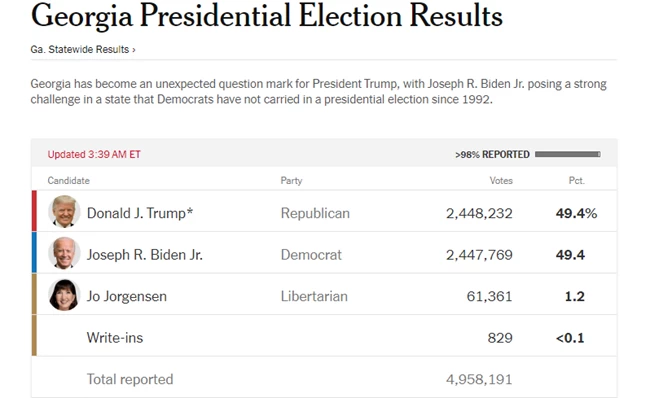Click the Candidate column header
Image resolution: width=650 pixels, height=398 pixels.
[68, 181]
